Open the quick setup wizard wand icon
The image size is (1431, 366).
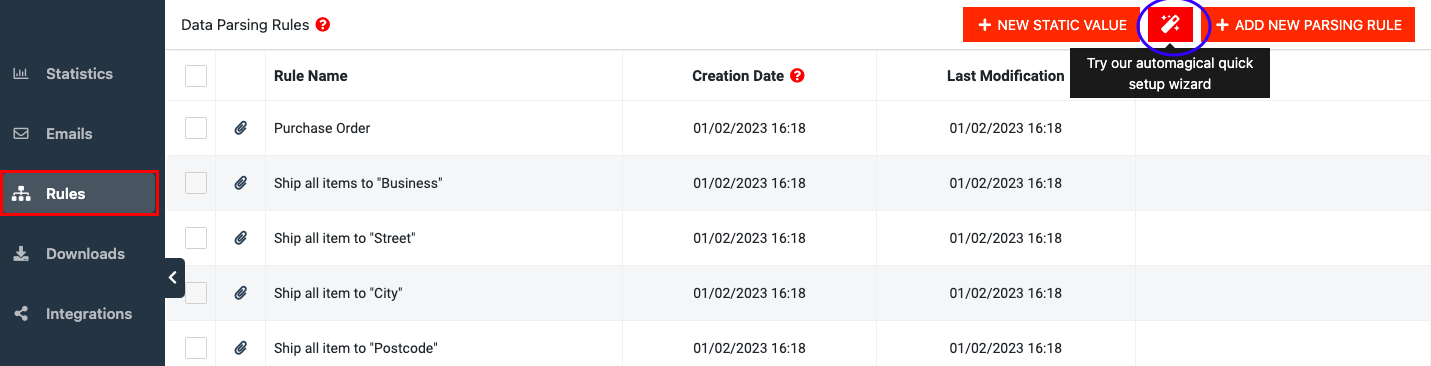pos(1171,25)
